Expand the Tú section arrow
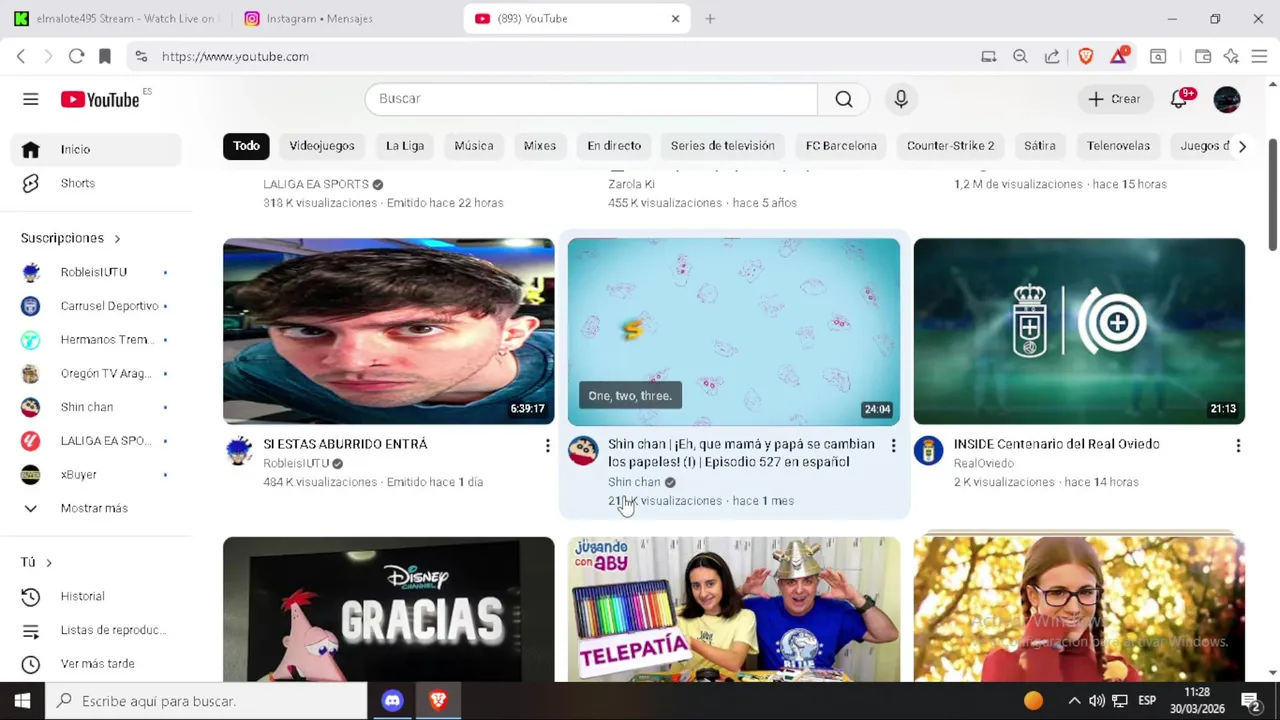Viewport: 1280px width, 720px height. (x=48, y=562)
